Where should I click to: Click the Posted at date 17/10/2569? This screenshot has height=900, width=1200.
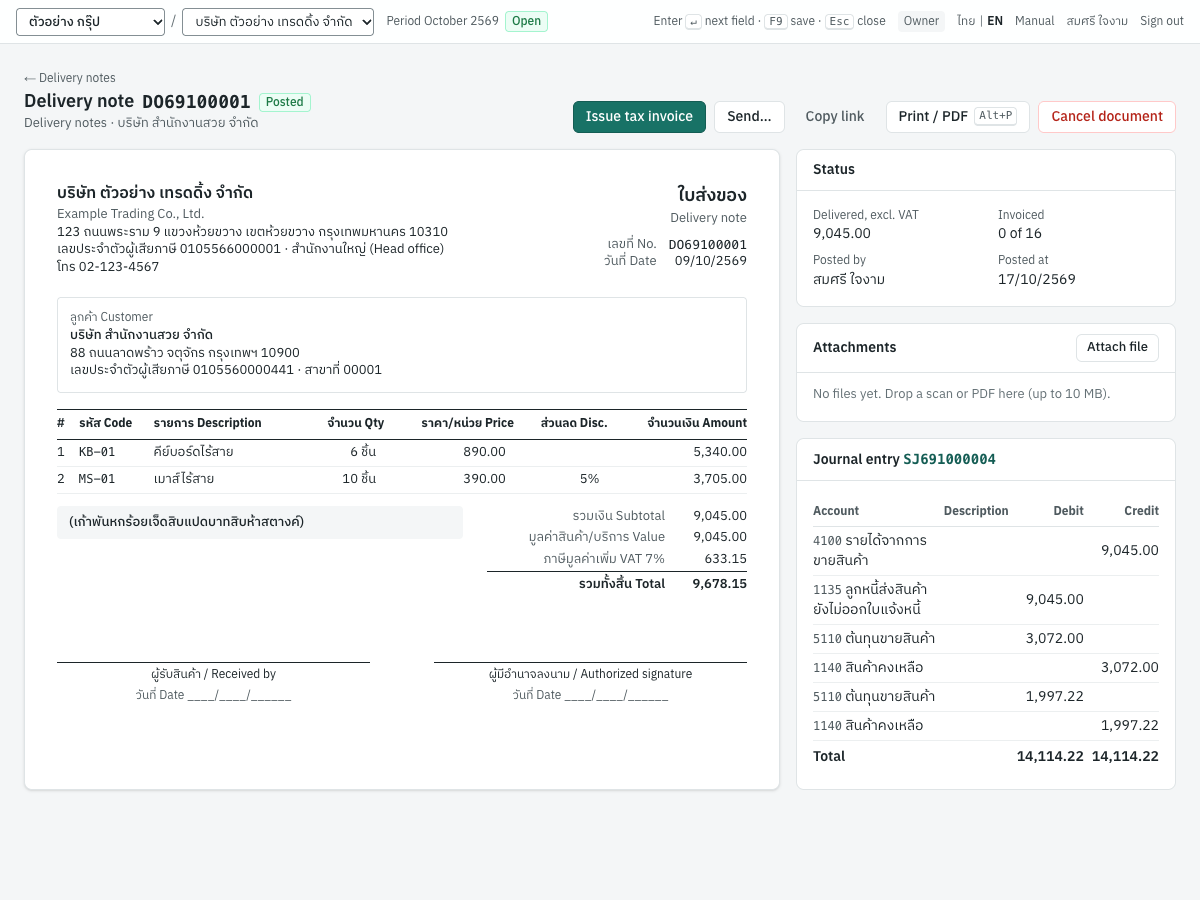pyautogui.click(x=1037, y=279)
